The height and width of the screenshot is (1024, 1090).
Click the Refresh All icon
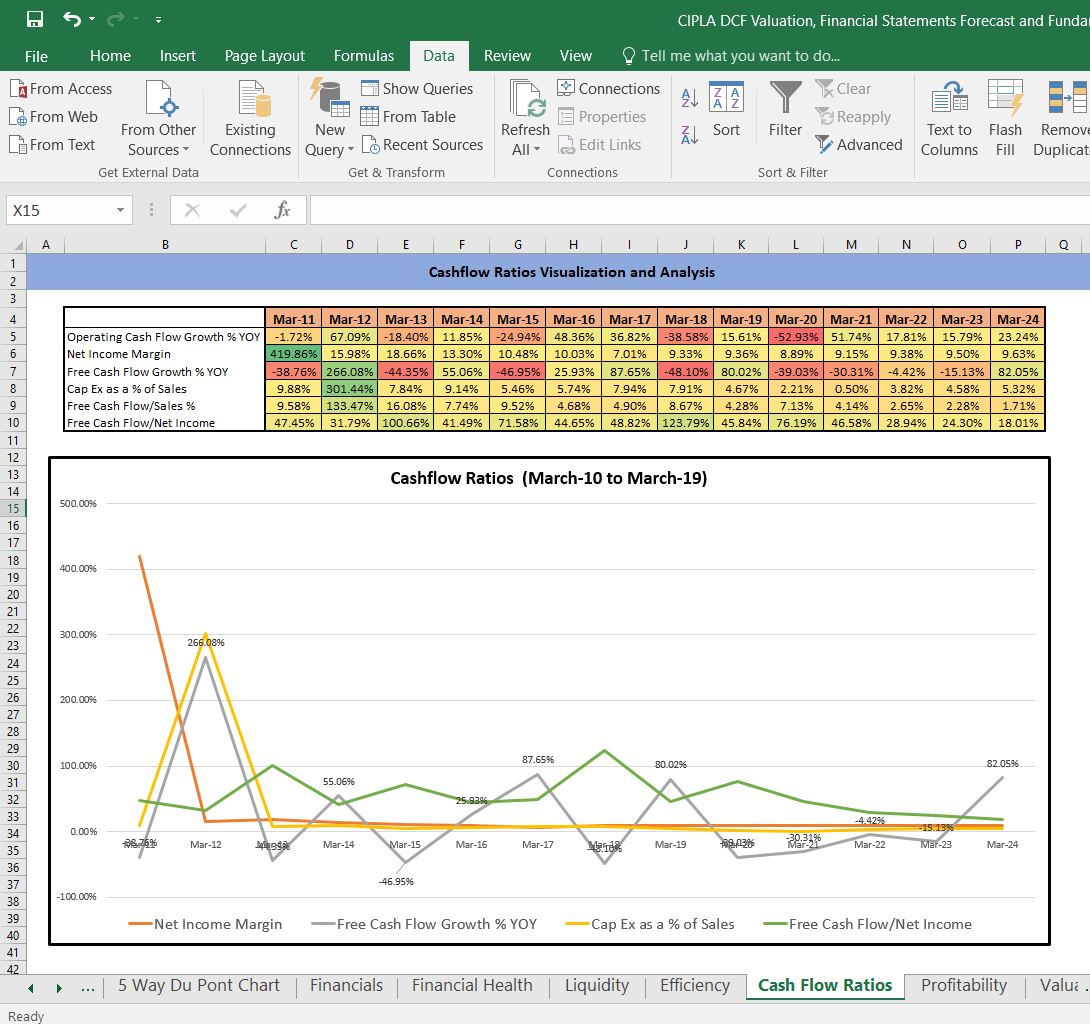[x=526, y=98]
